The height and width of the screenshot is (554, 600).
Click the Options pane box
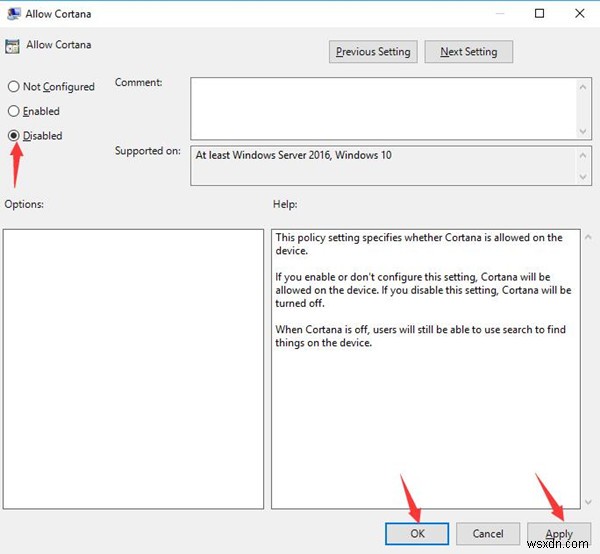pos(133,369)
